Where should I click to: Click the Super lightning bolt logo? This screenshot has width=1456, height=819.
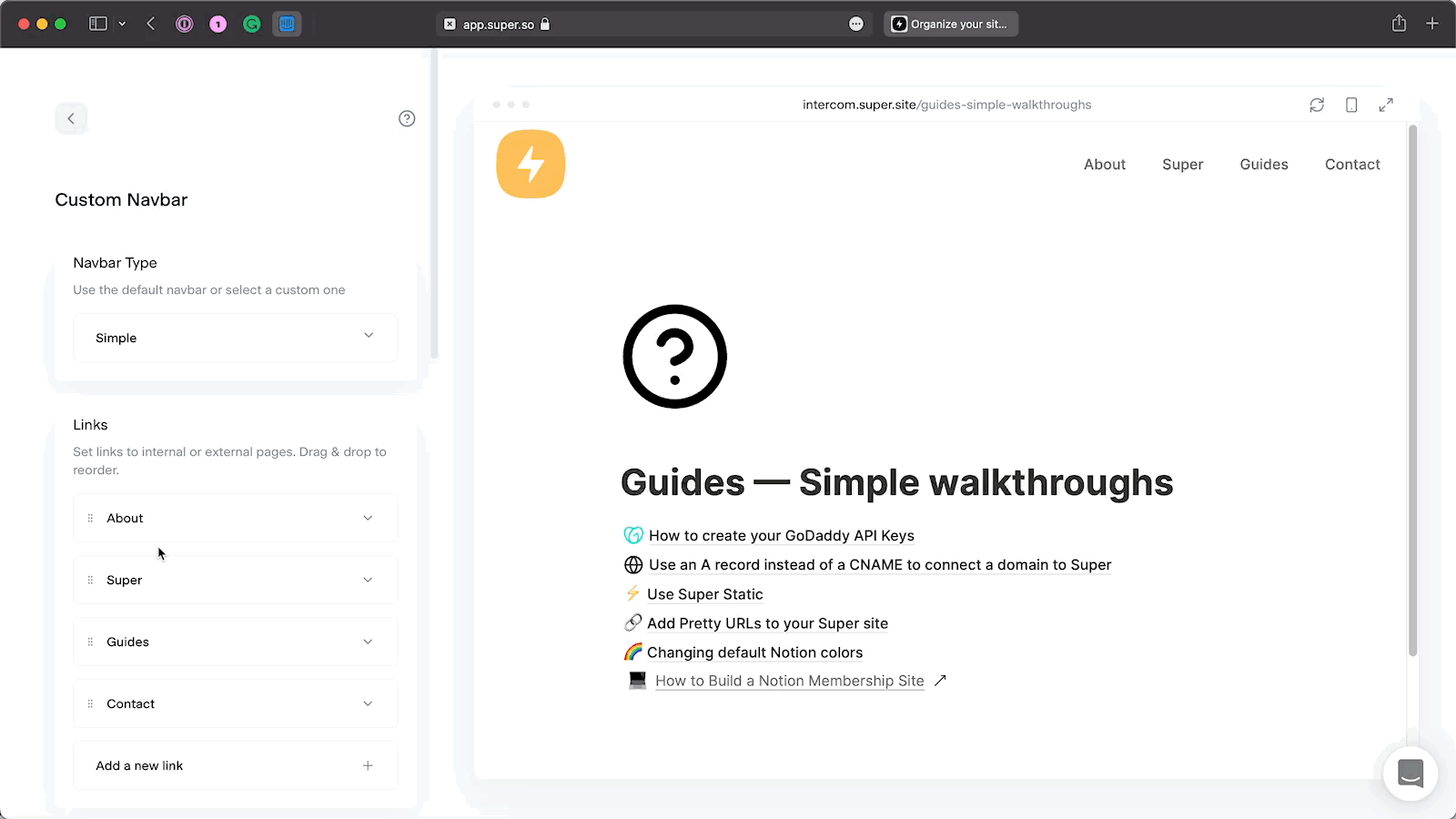531,164
